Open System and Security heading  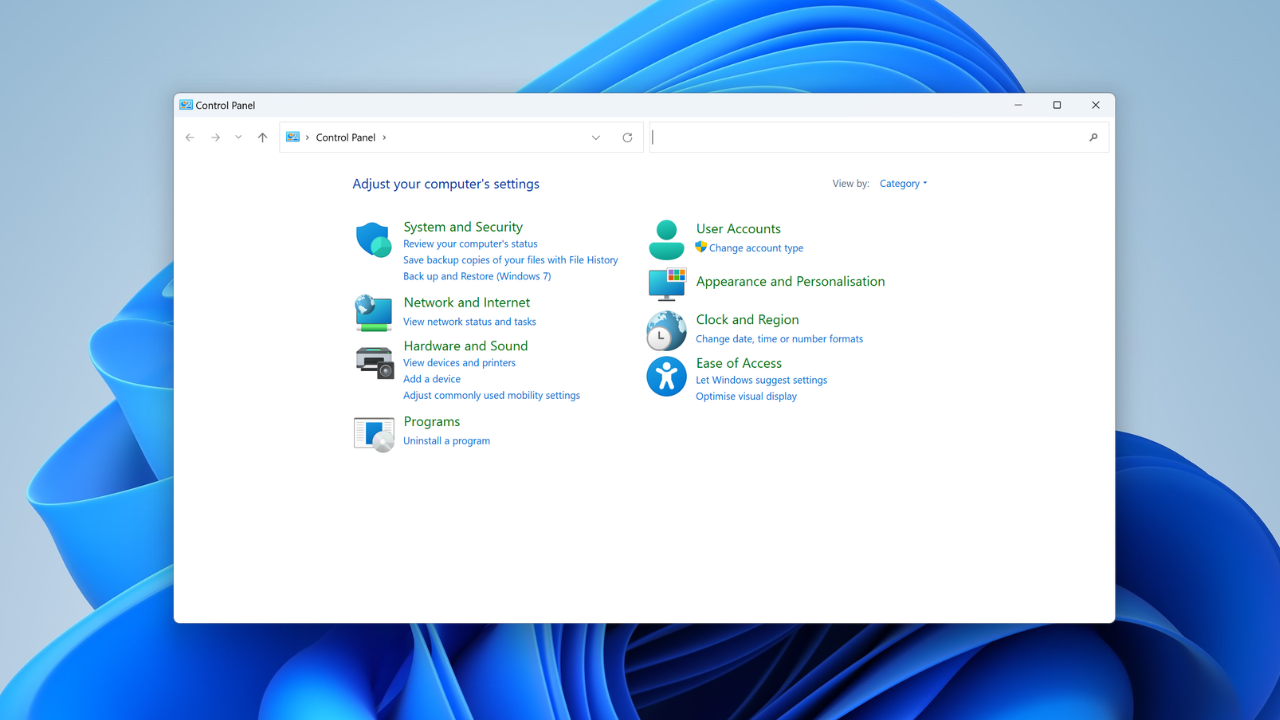click(463, 227)
